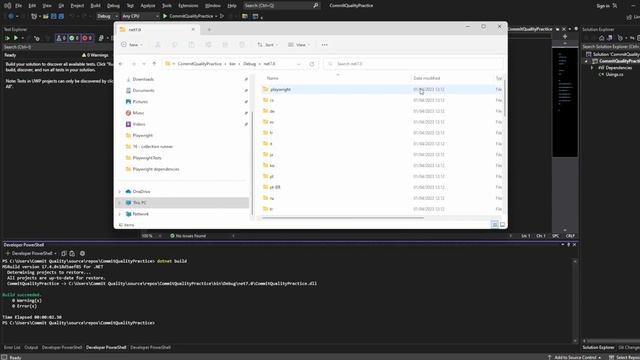Click the Rename icon in File Explorer toolbar
Screen dimensions: 640x360
point(208,45)
